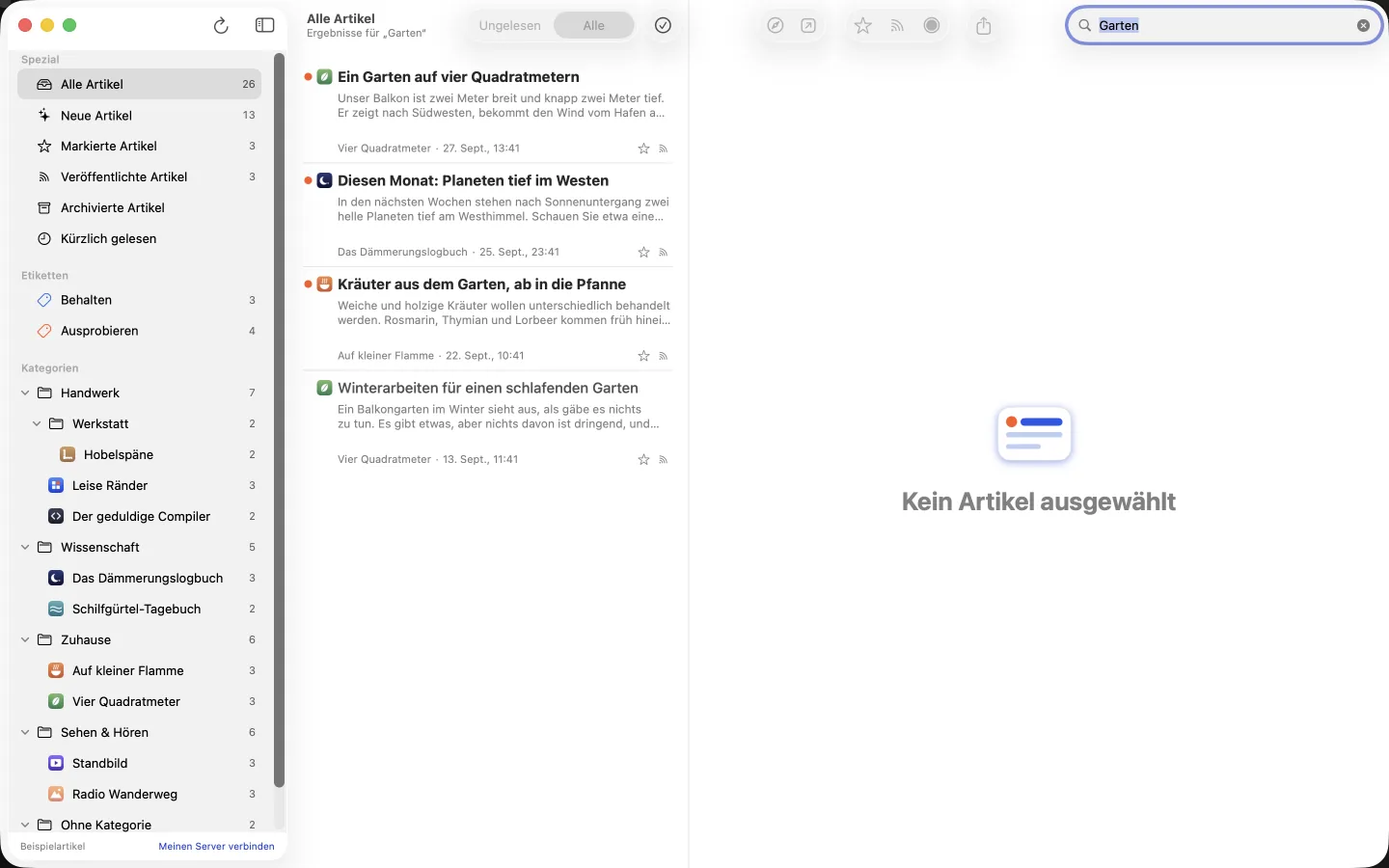
Task: Click the Hobelspäne feed icon
Action: click(68, 454)
